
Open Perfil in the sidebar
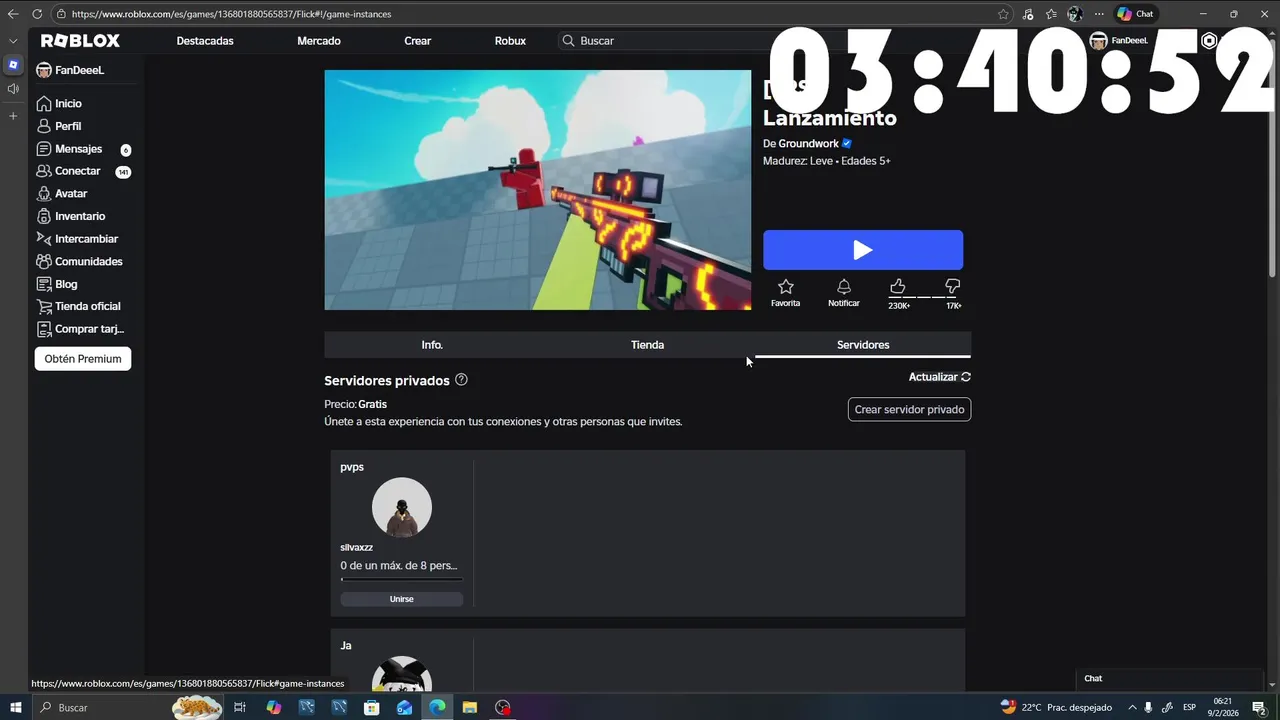pos(59,126)
